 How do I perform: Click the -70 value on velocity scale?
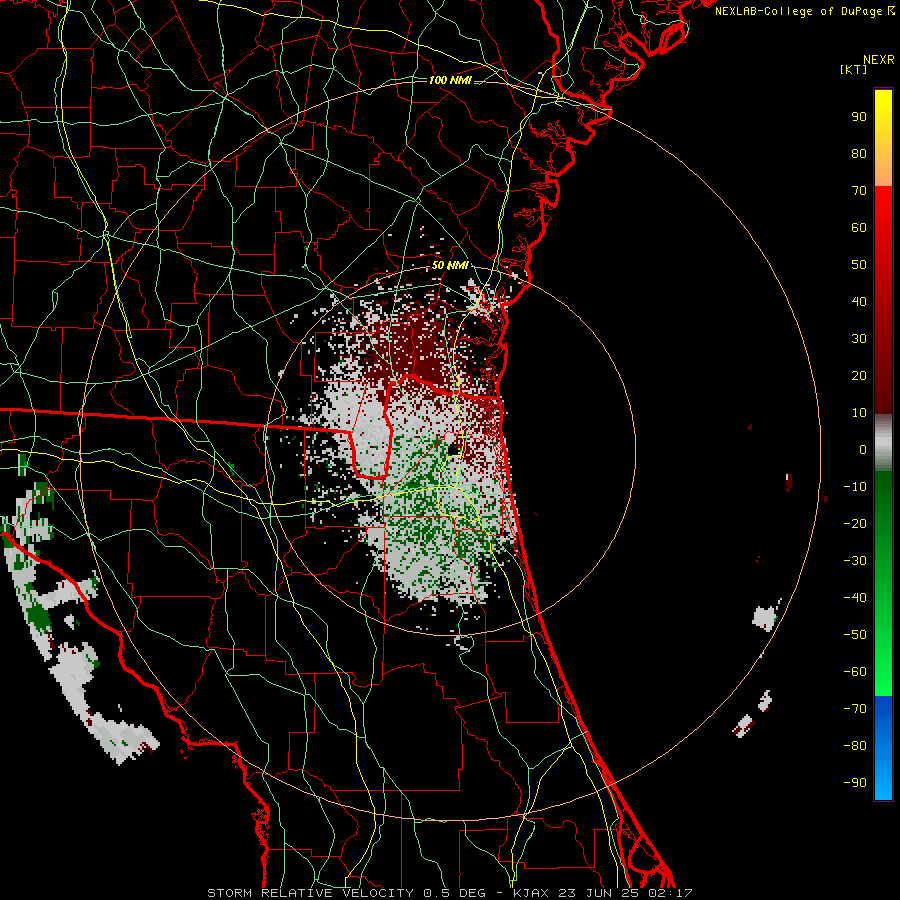[855, 709]
